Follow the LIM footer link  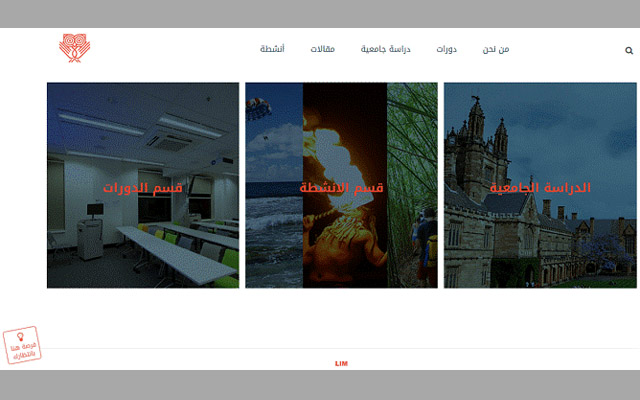(x=341, y=364)
